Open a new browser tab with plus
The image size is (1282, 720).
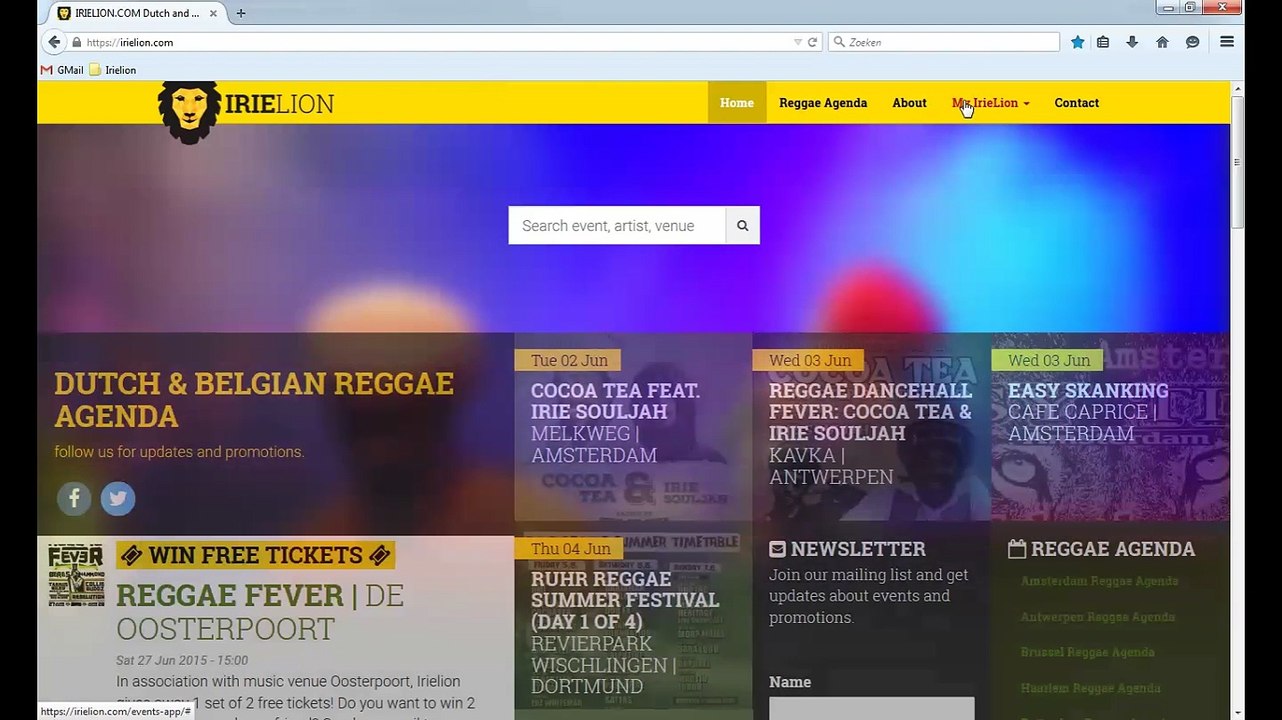click(240, 13)
